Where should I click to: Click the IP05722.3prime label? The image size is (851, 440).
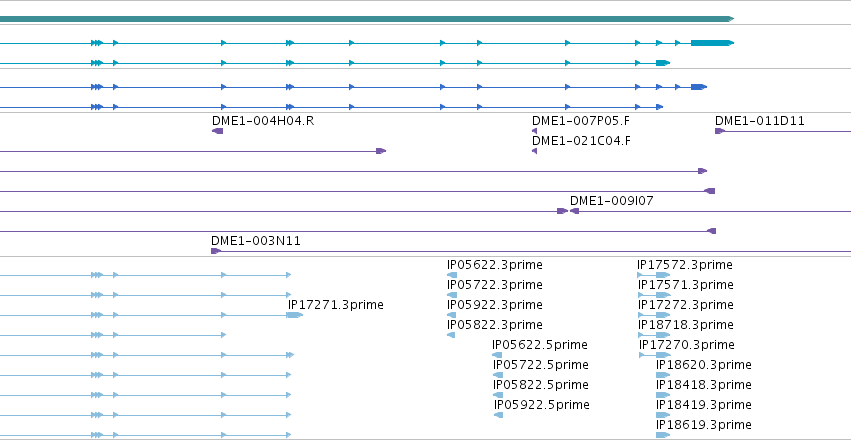coord(494,285)
